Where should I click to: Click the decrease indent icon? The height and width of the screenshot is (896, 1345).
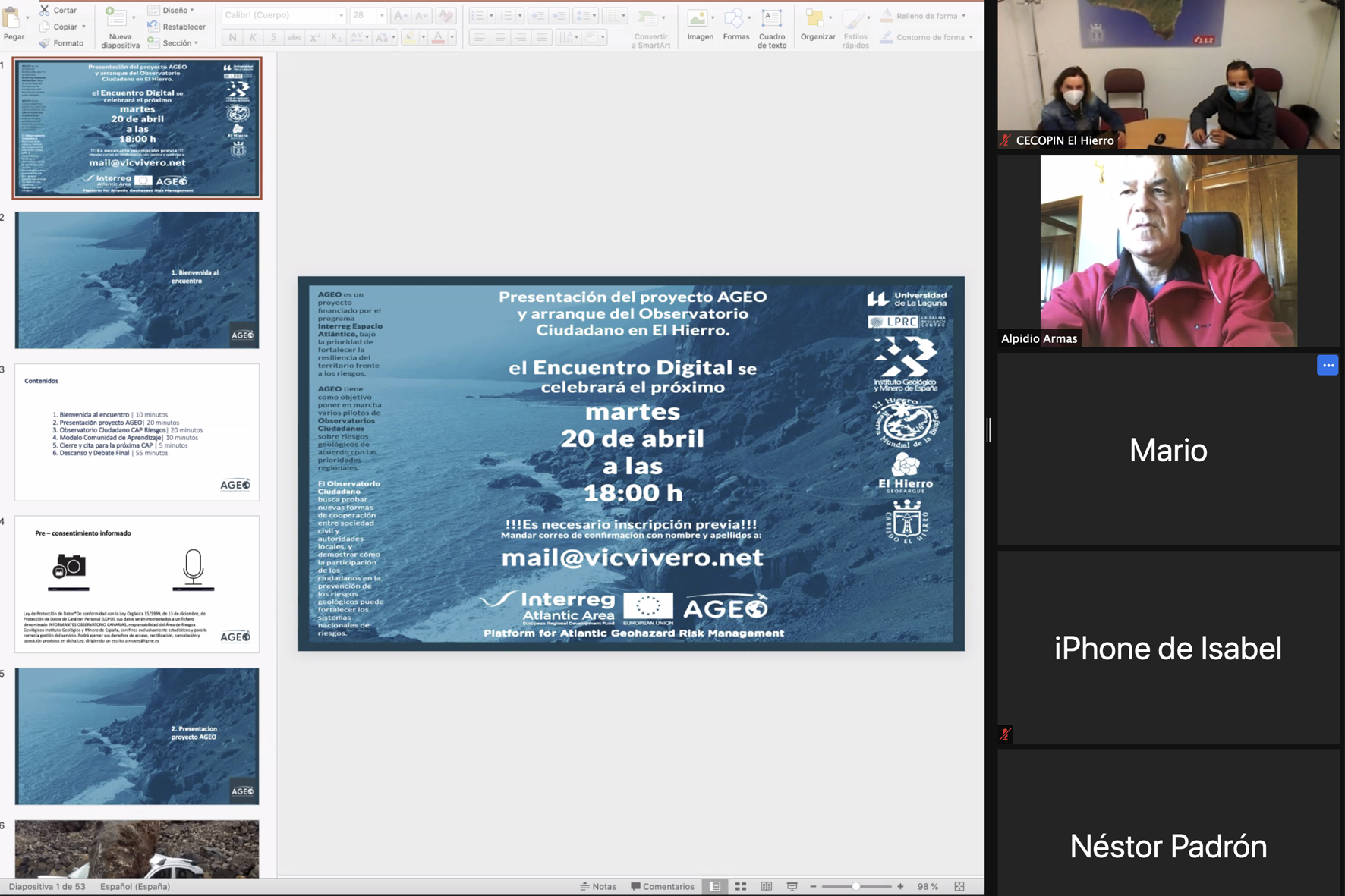tap(537, 15)
